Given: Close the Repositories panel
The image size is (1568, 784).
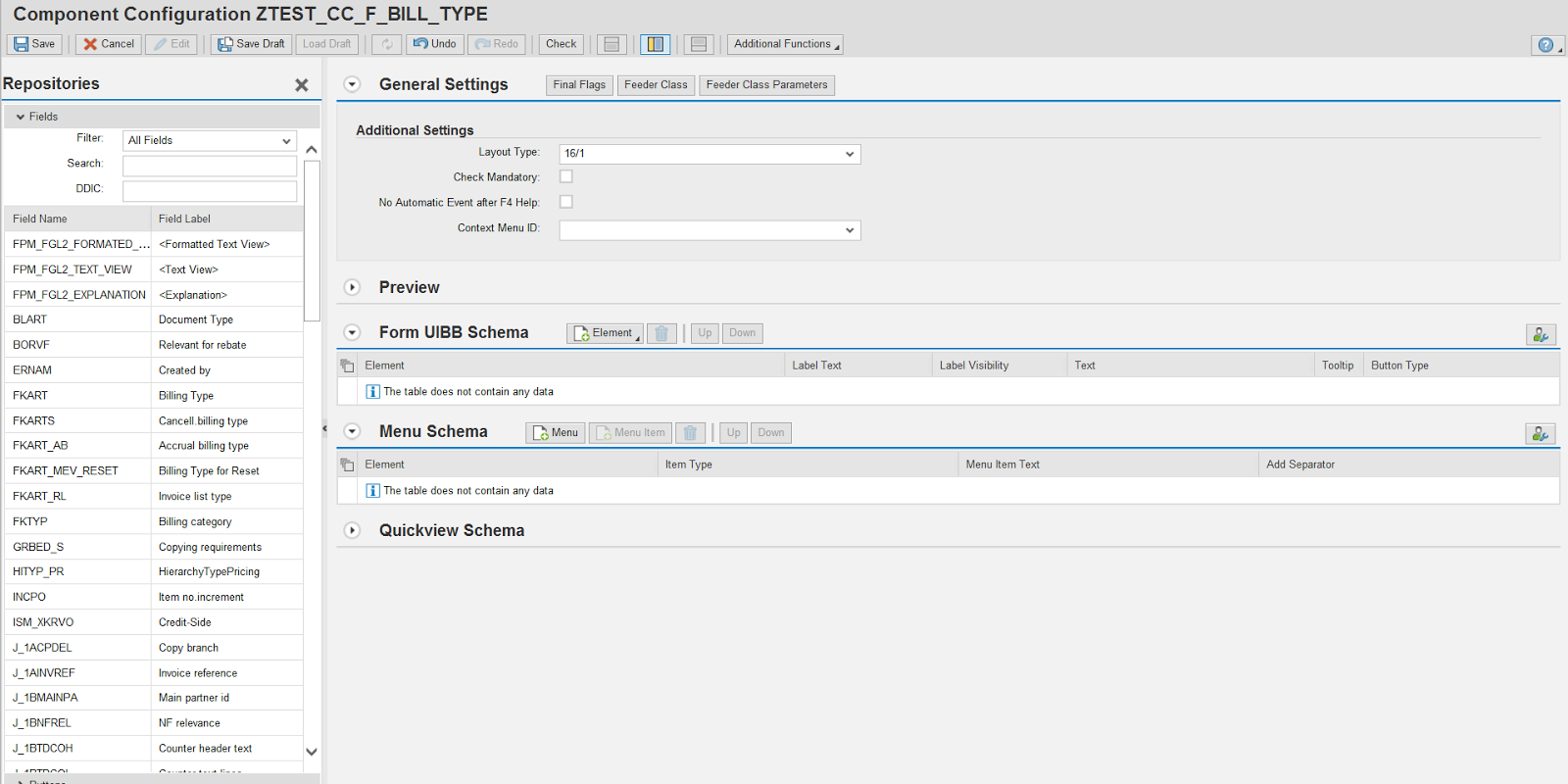Looking at the screenshot, I should click(302, 85).
